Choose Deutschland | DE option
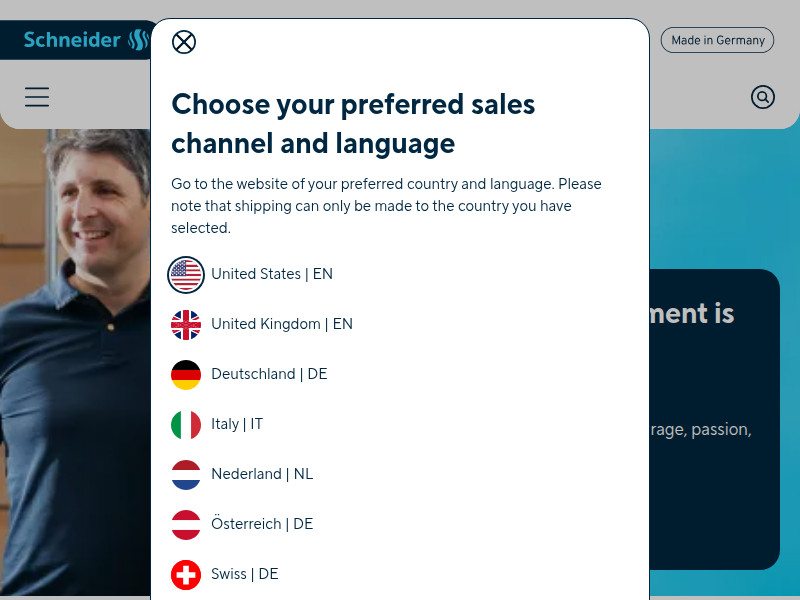Screen dimensions: 800x600 click(269, 374)
